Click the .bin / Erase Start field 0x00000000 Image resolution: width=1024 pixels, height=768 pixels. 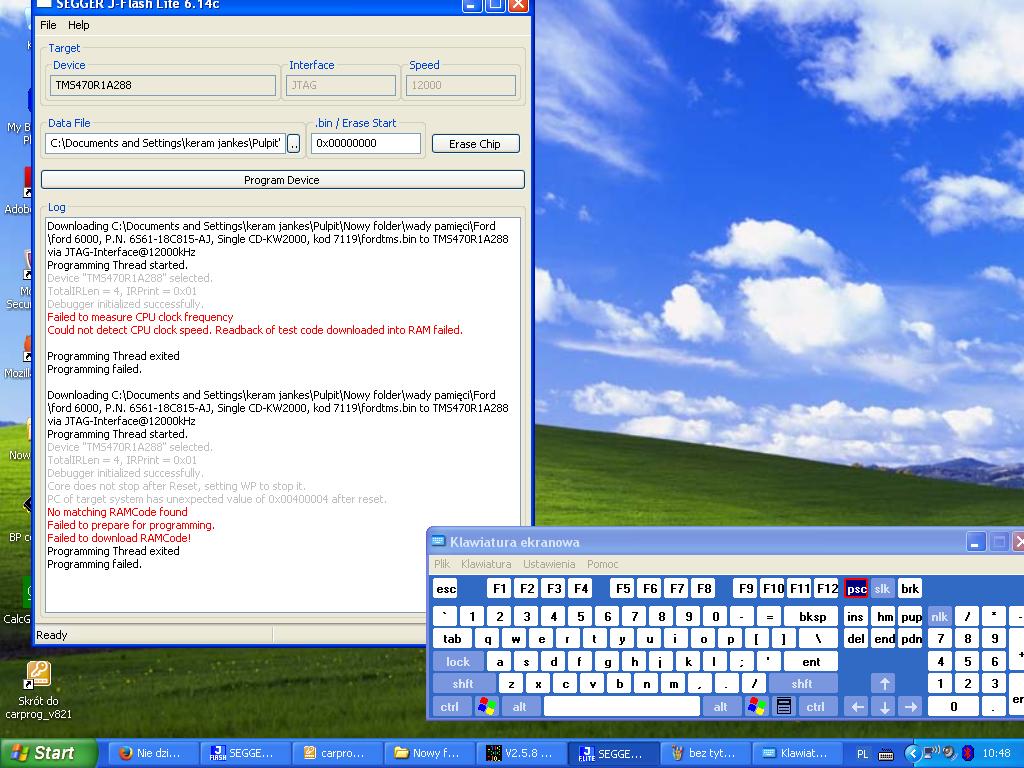[x=366, y=144]
